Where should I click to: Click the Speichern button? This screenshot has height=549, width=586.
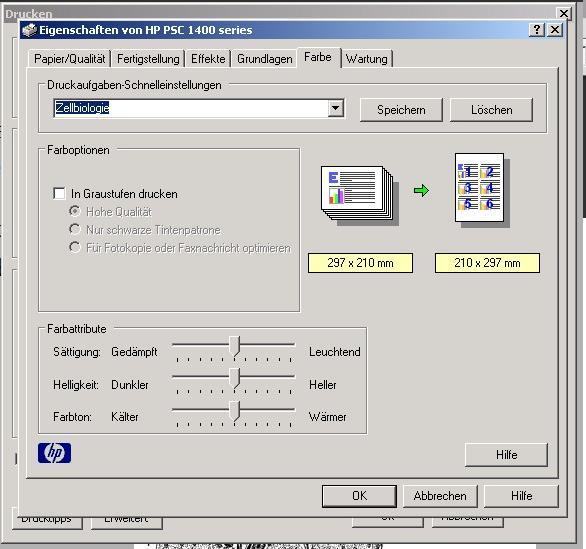401,110
